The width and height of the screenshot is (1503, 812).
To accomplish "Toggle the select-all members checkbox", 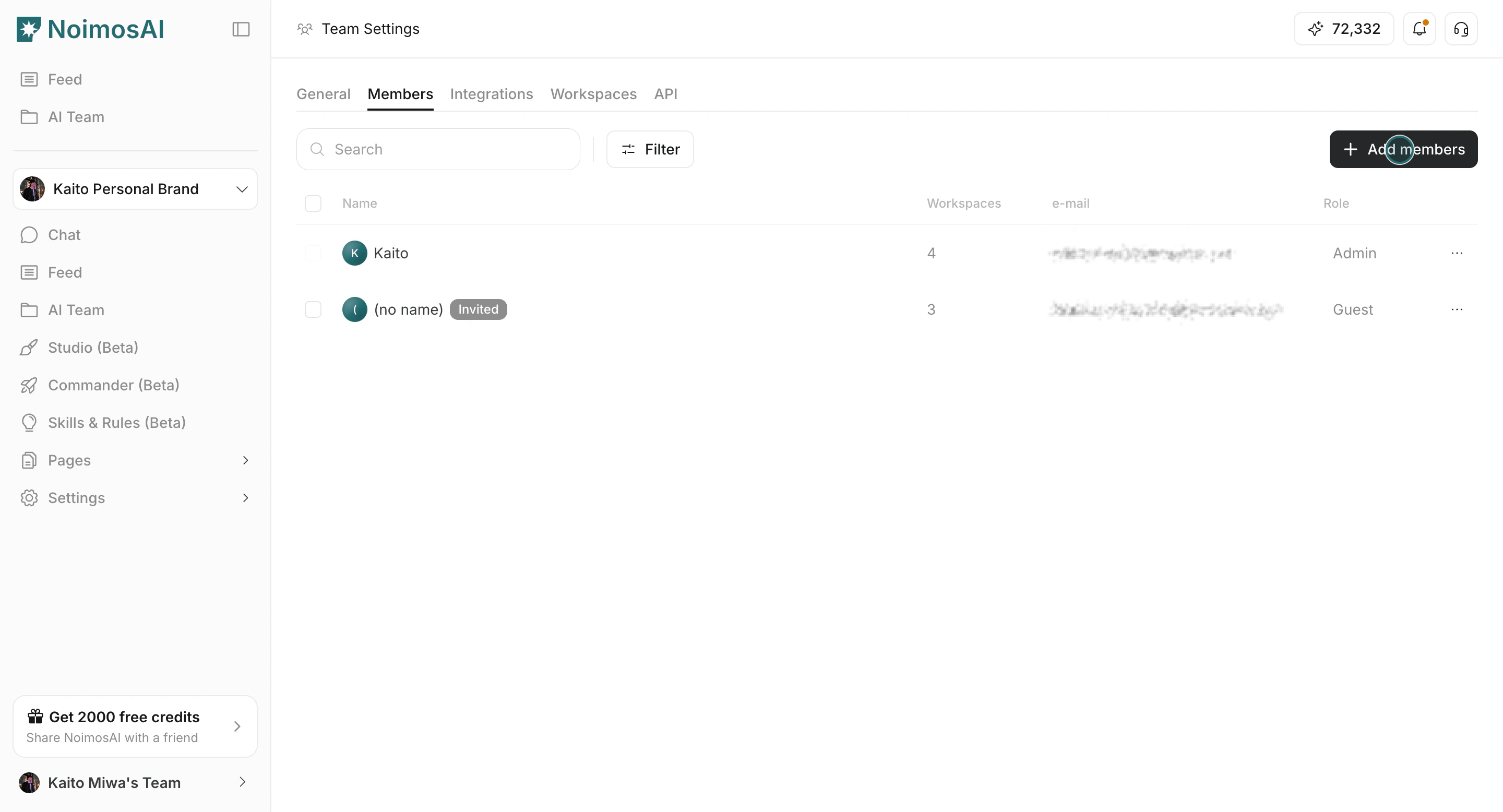I will pos(313,204).
